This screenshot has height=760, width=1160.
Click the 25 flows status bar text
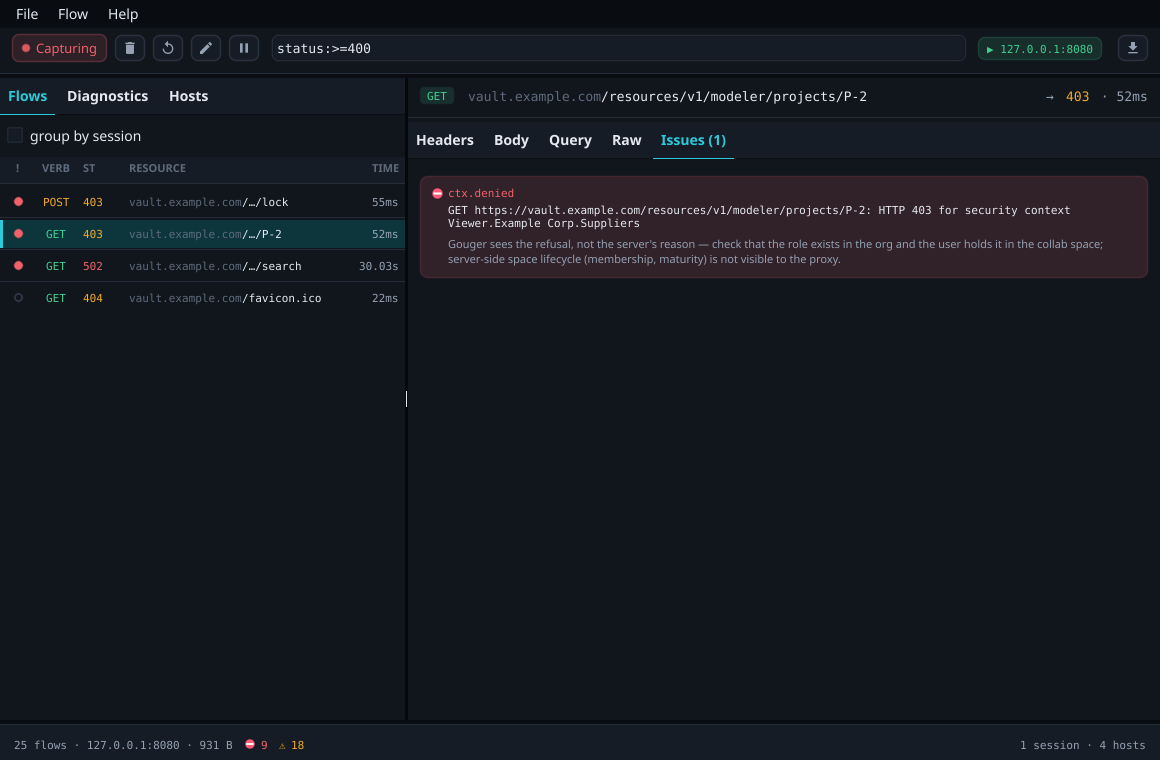40,744
